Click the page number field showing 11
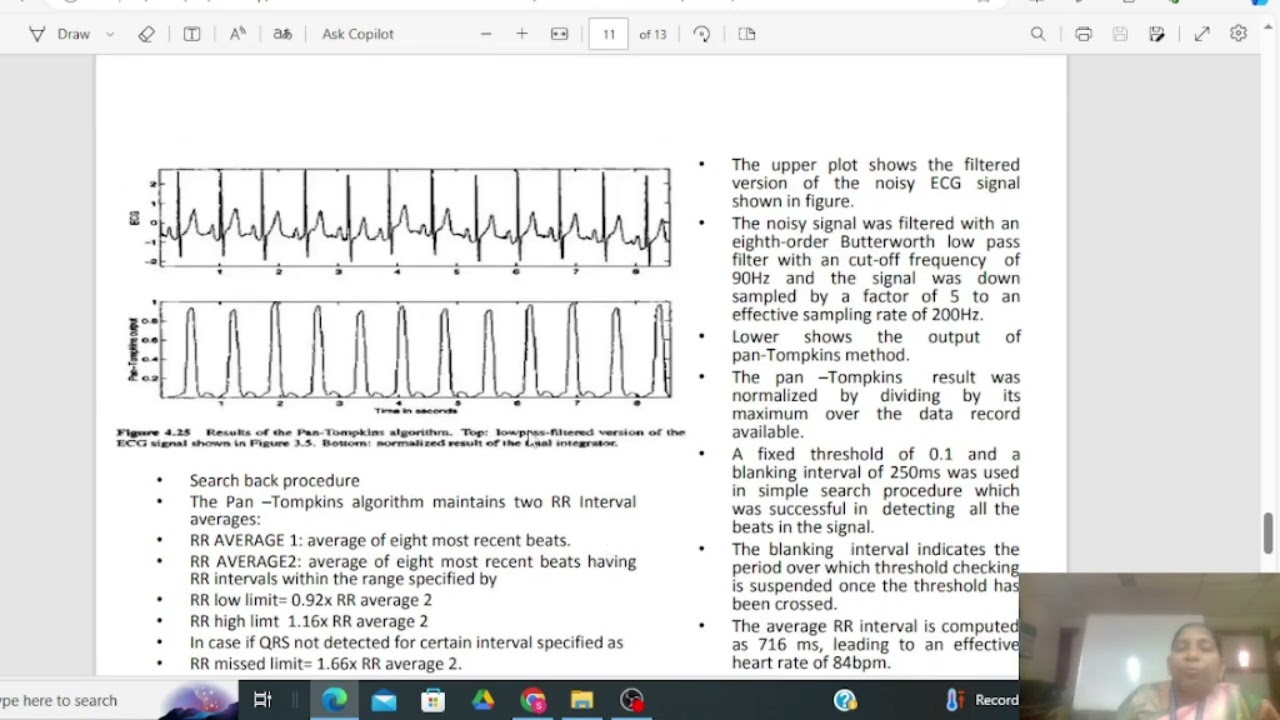 coord(608,34)
